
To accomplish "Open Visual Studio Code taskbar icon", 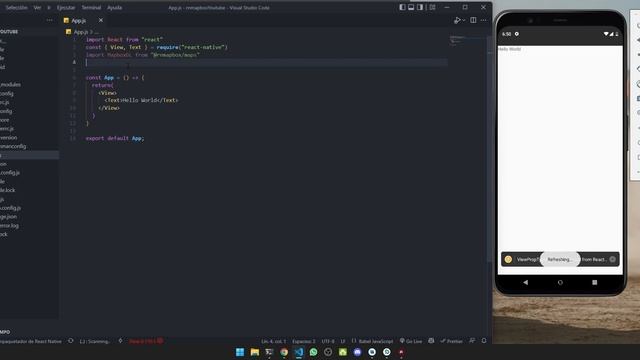I will (299, 352).
